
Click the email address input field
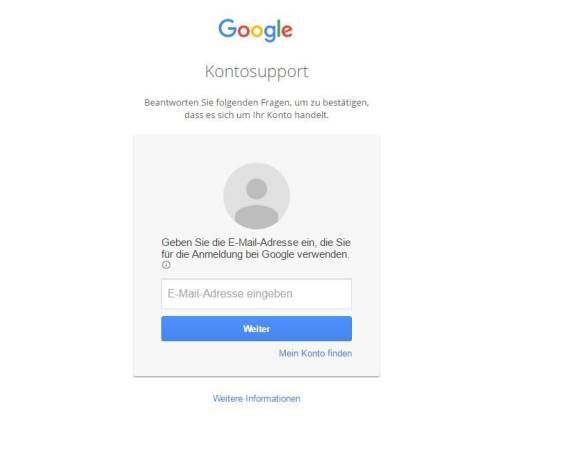point(256,294)
